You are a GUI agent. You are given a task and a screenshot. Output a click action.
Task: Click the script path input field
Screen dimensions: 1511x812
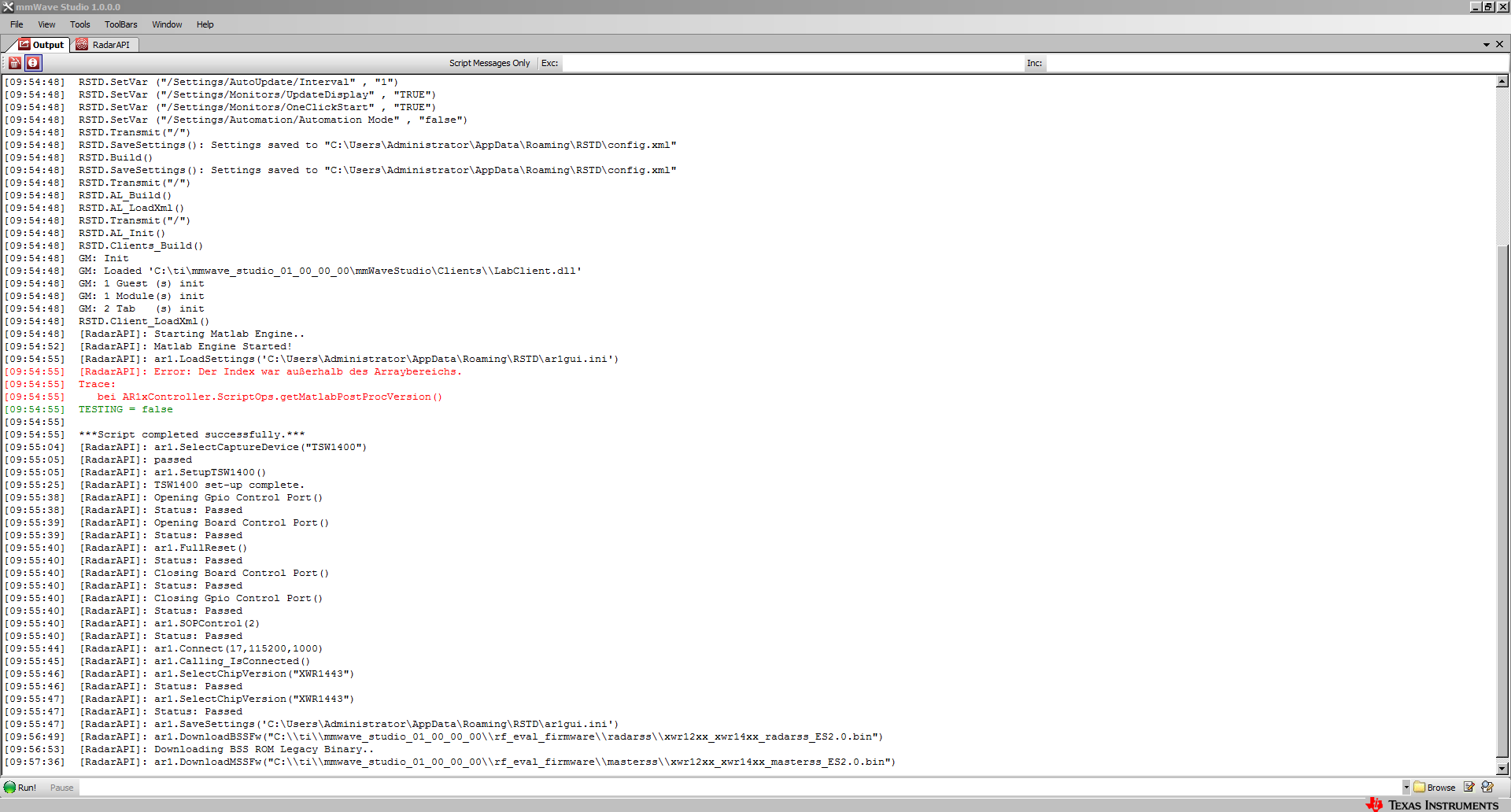740,788
